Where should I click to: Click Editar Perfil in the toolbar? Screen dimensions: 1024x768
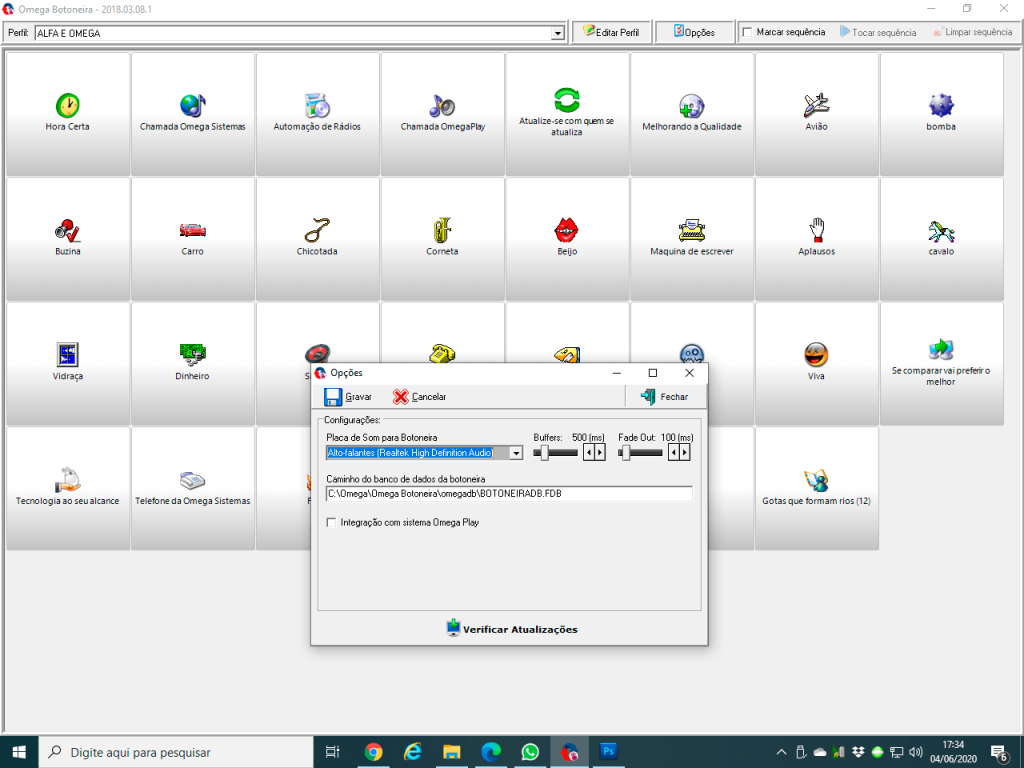tap(612, 32)
